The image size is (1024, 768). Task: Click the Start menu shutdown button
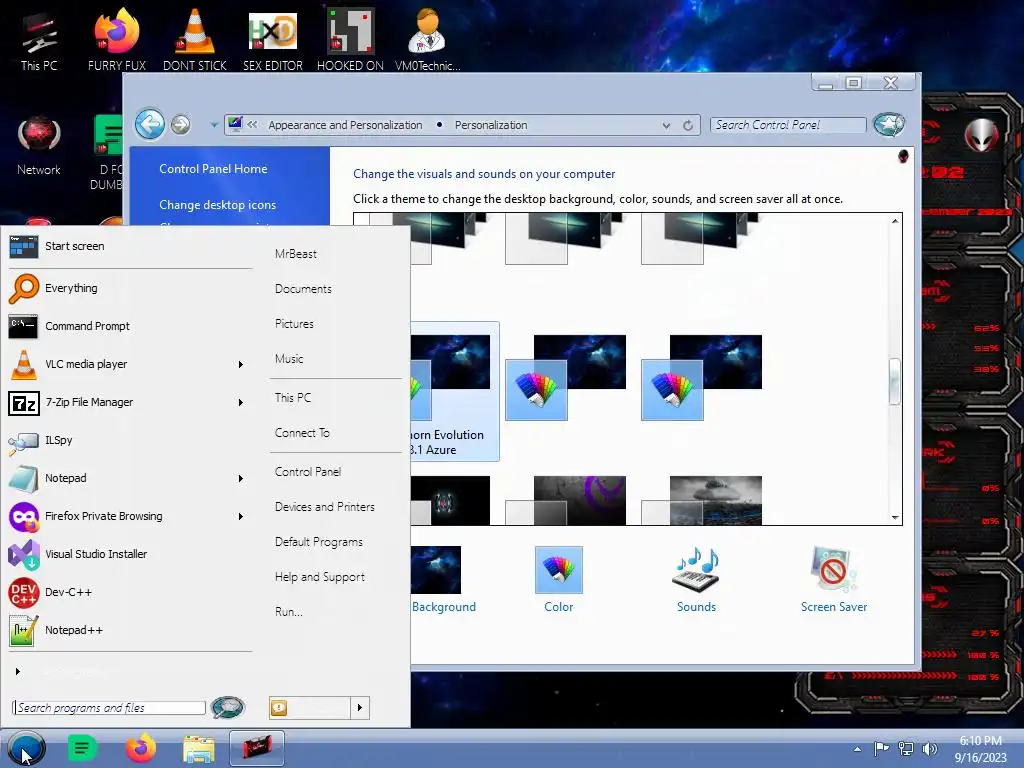coord(310,708)
